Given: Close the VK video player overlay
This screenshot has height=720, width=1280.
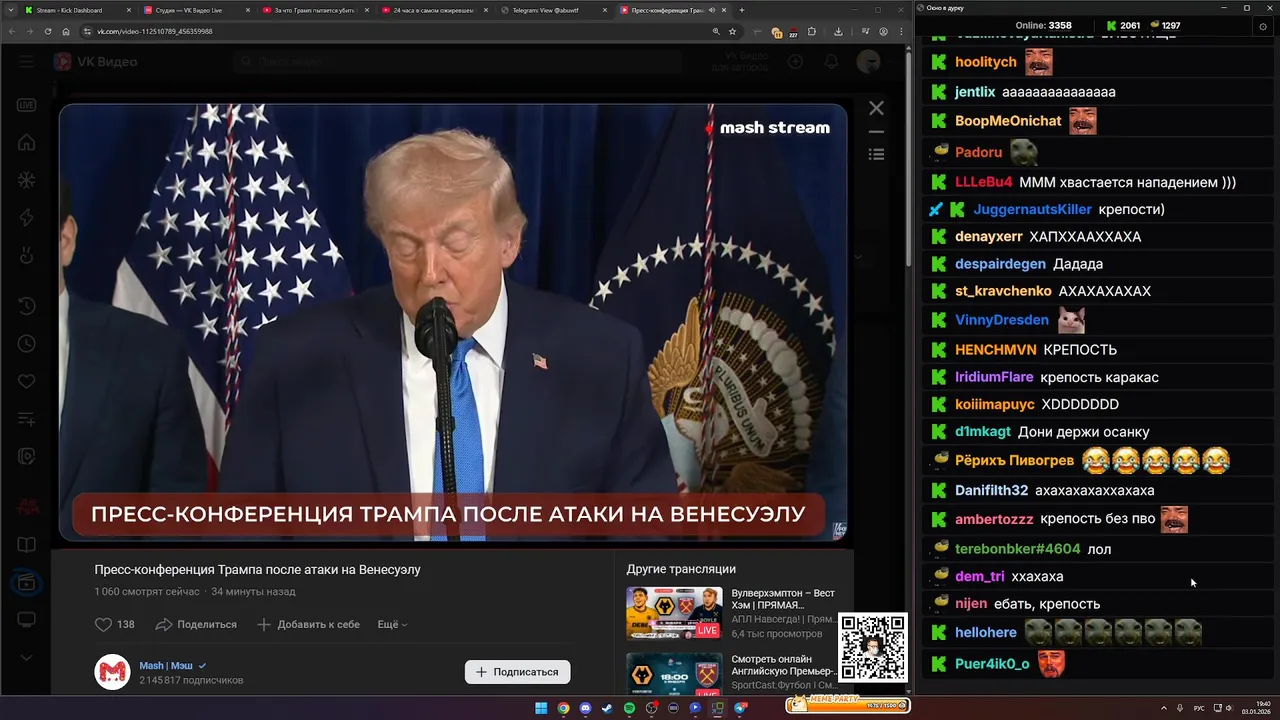Looking at the screenshot, I should [x=876, y=108].
